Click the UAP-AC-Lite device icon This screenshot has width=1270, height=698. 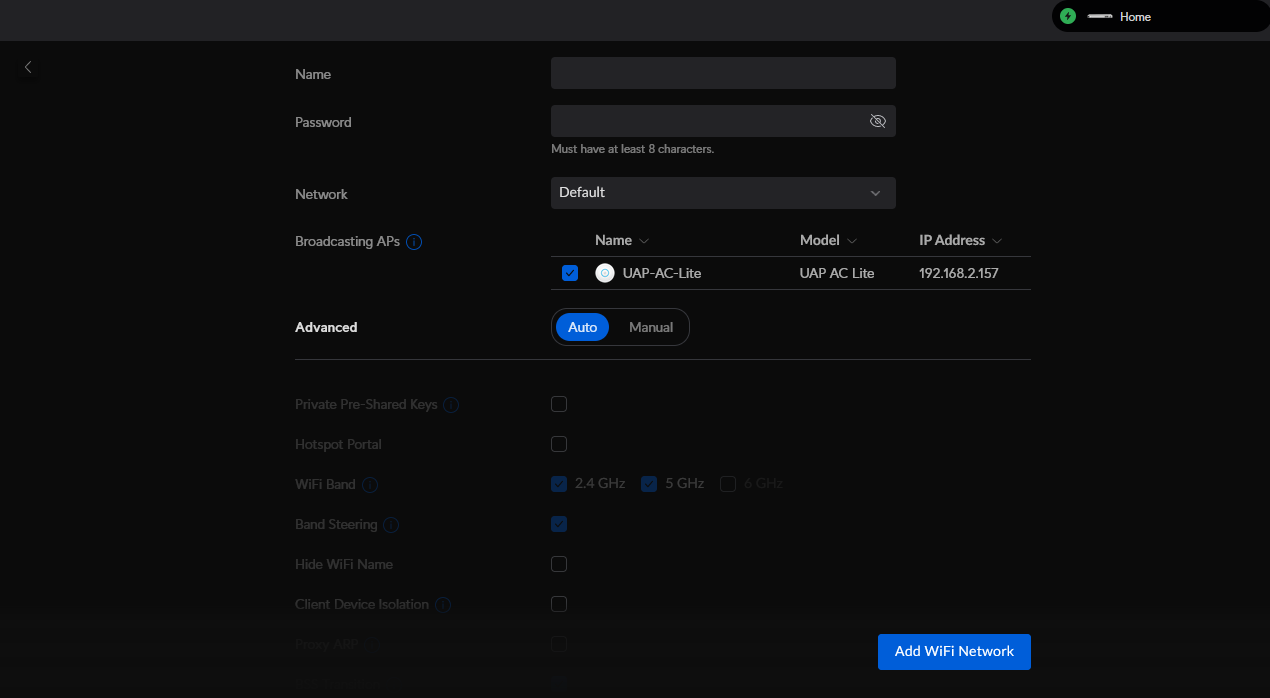coord(605,273)
